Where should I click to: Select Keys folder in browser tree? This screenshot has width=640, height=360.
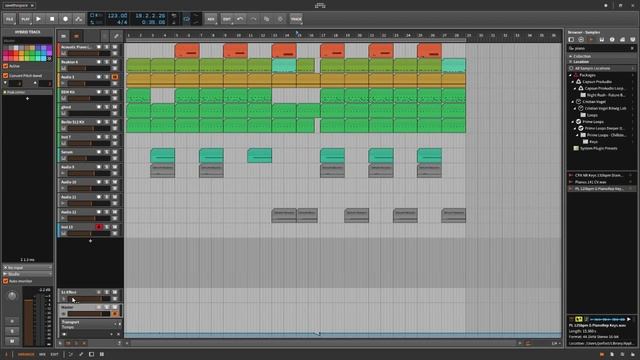point(593,142)
